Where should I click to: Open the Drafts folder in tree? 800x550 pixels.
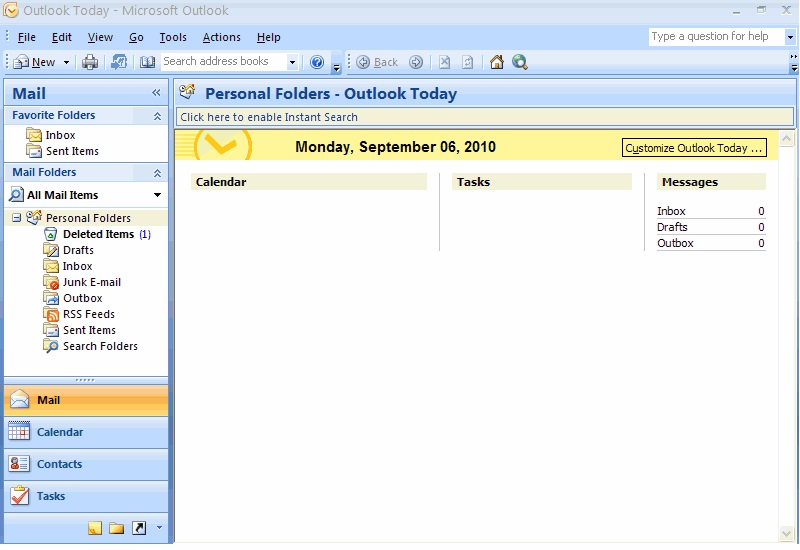pyautogui.click(x=69, y=250)
